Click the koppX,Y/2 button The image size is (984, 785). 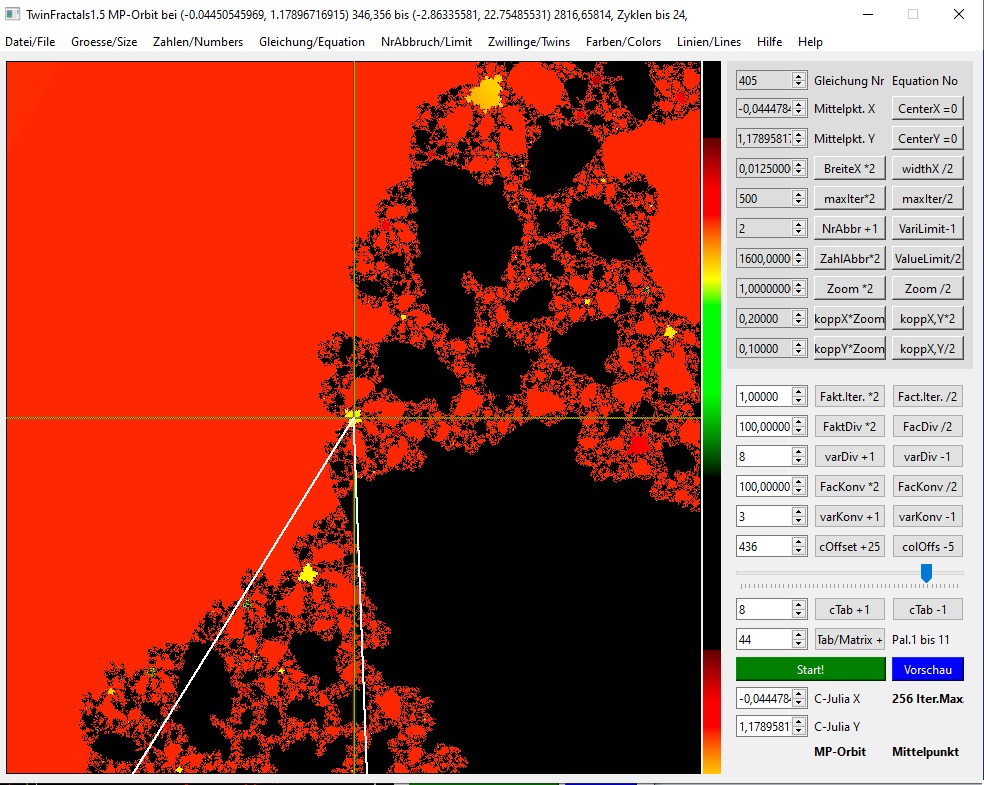pos(928,349)
